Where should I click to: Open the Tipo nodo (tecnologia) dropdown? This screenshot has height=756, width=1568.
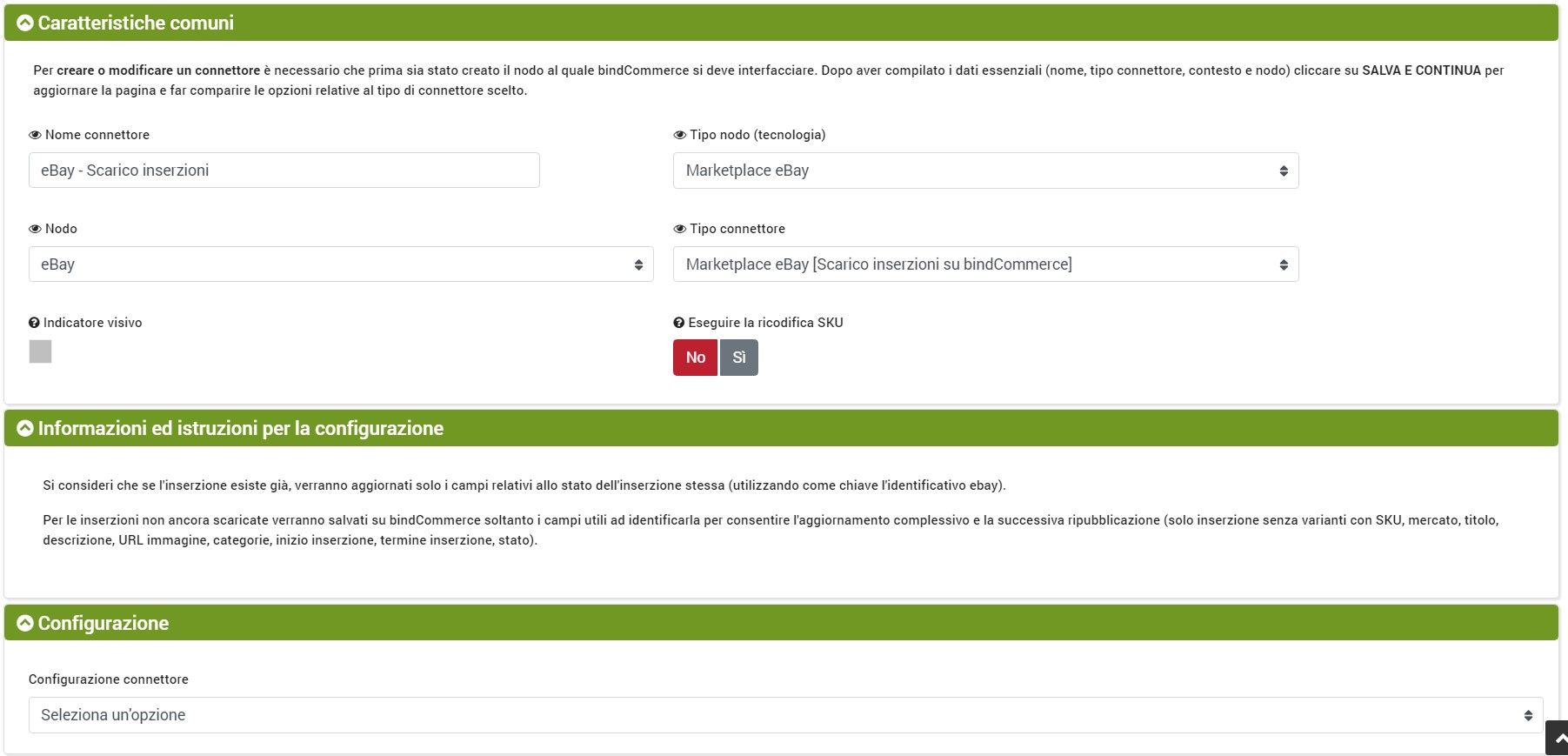pyautogui.click(x=985, y=171)
